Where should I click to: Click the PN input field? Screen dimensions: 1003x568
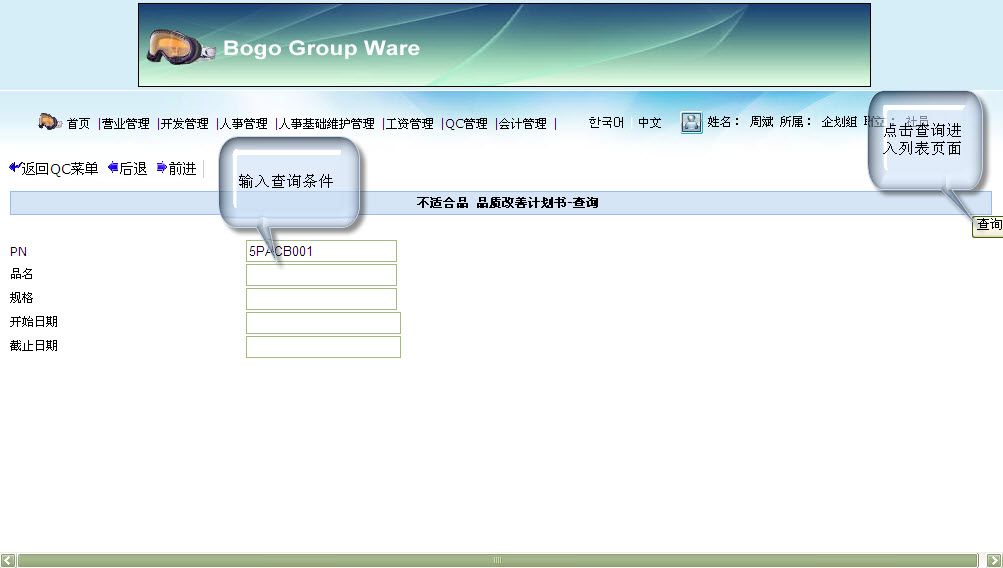(x=321, y=251)
